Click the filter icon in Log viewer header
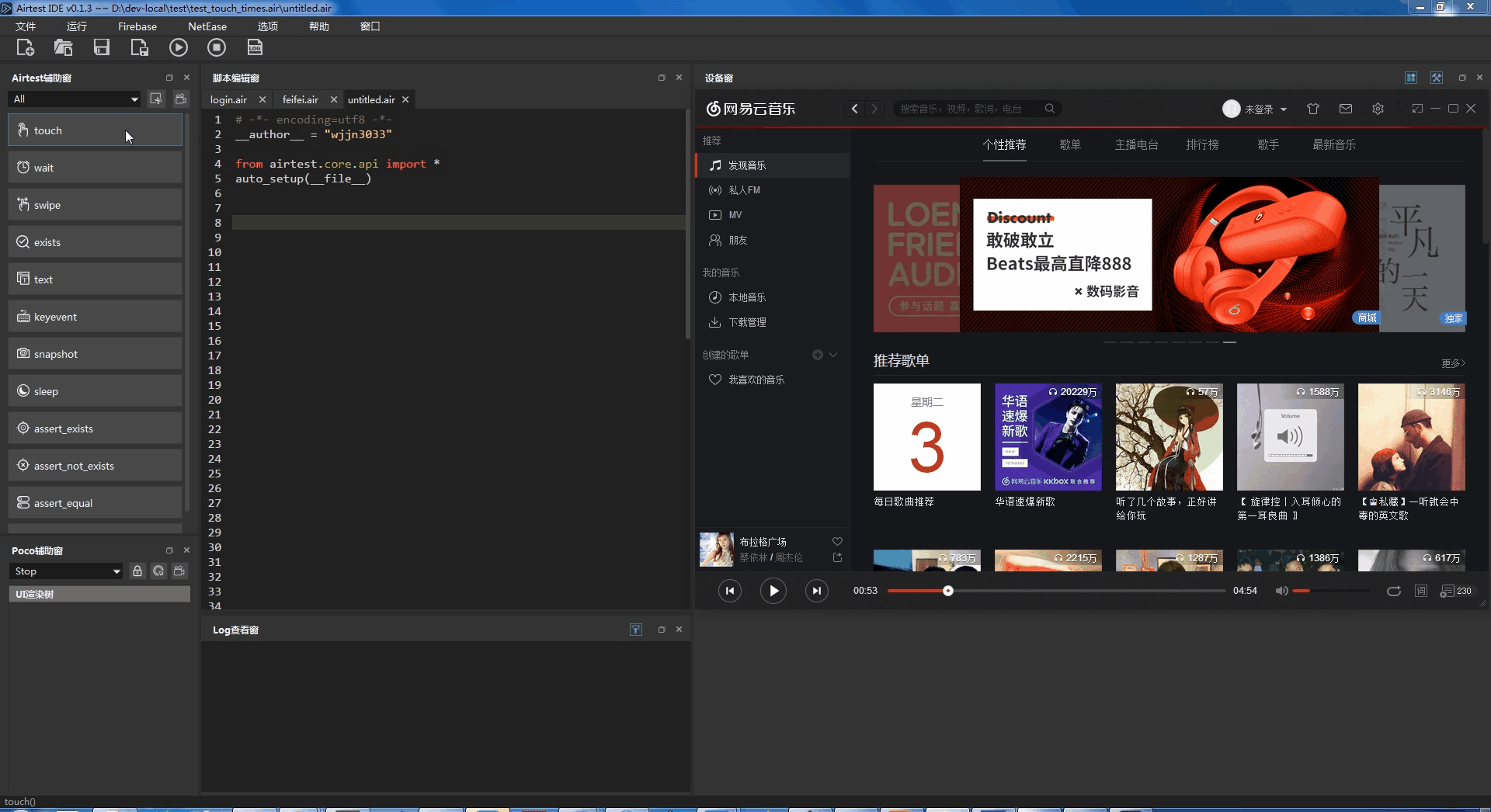Screen dimensions: 1491x812 coord(636,630)
